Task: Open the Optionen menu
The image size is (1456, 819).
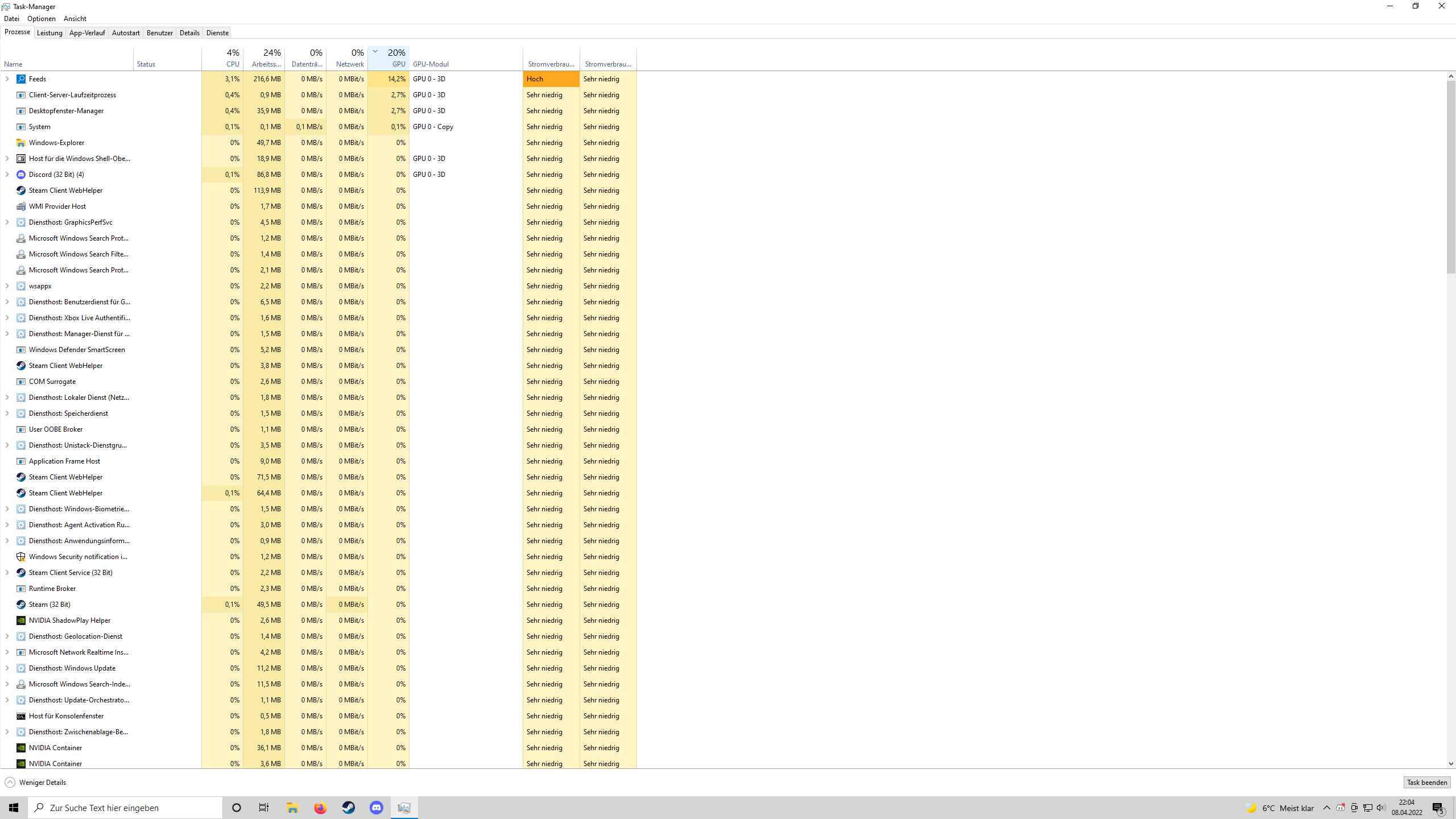Action: pos(42,19)
